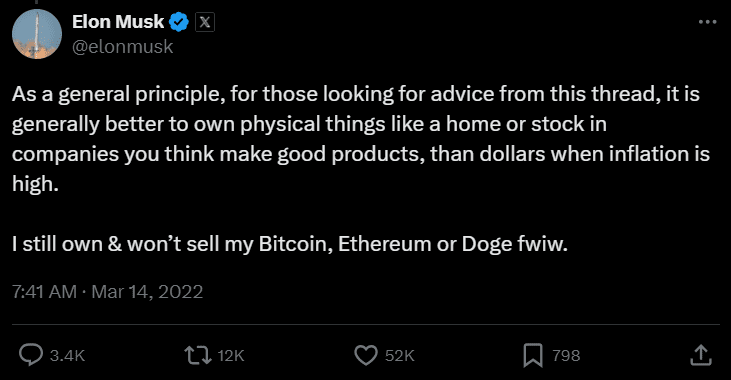Image resolution: width=731 pixels, height=380 pixels.
Task: Repost using the retweet arrows icon
Action: point(198,355)
